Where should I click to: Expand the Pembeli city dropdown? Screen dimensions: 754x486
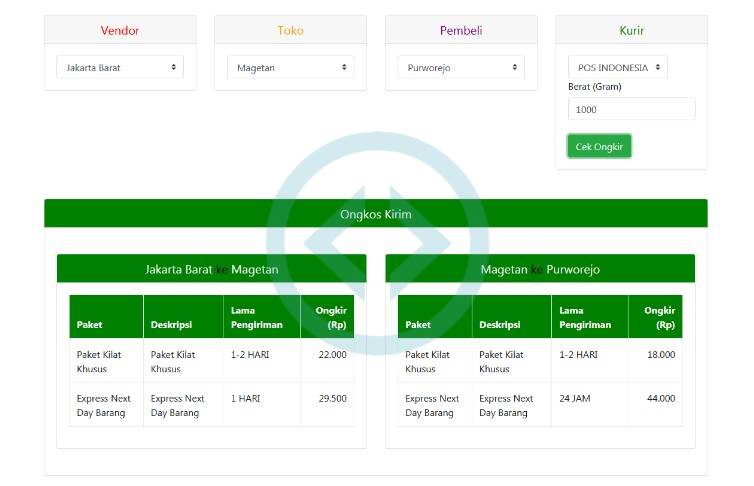coord(460,68)
